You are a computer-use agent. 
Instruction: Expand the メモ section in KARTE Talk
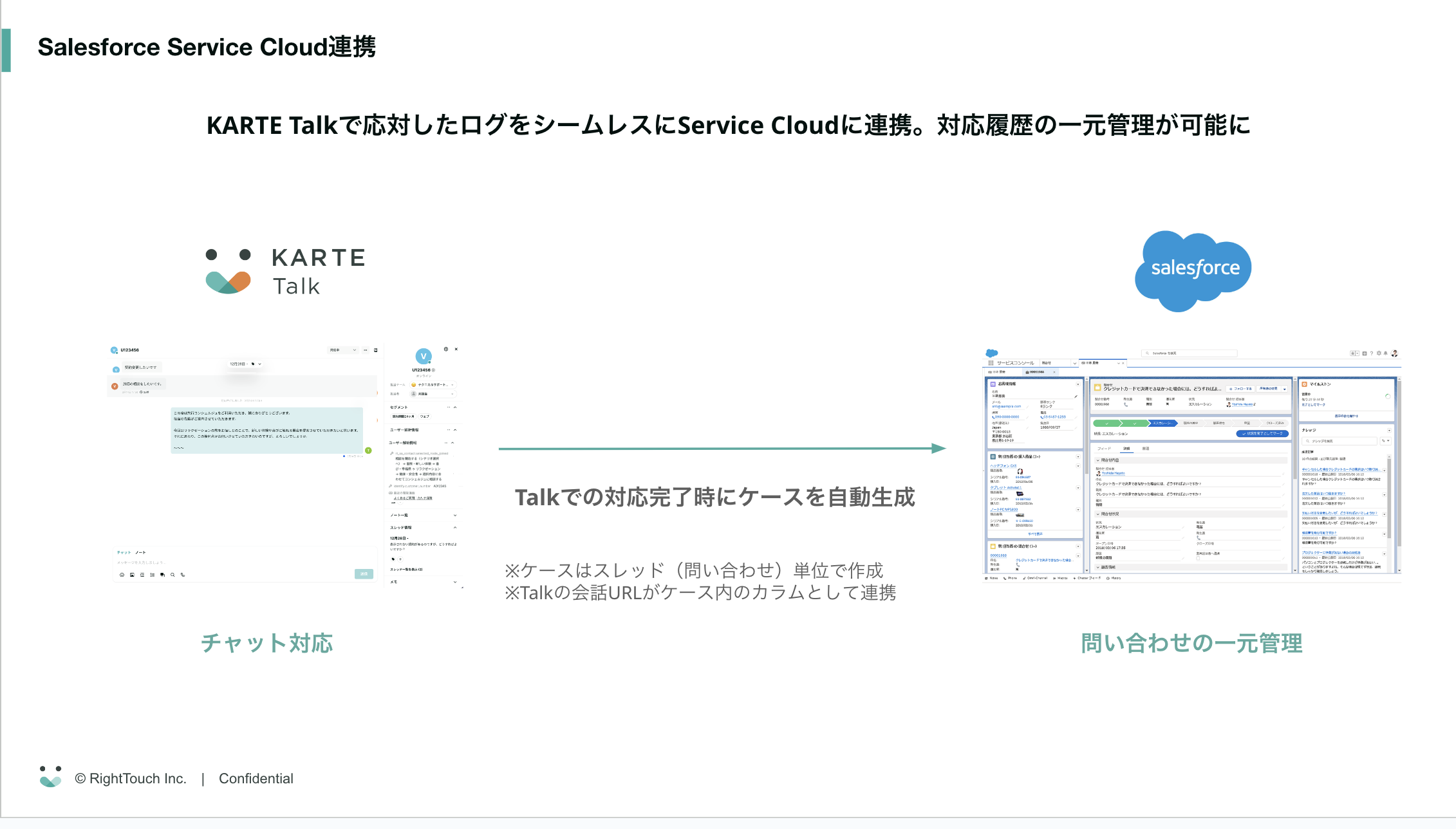click(x=455, y=582)
